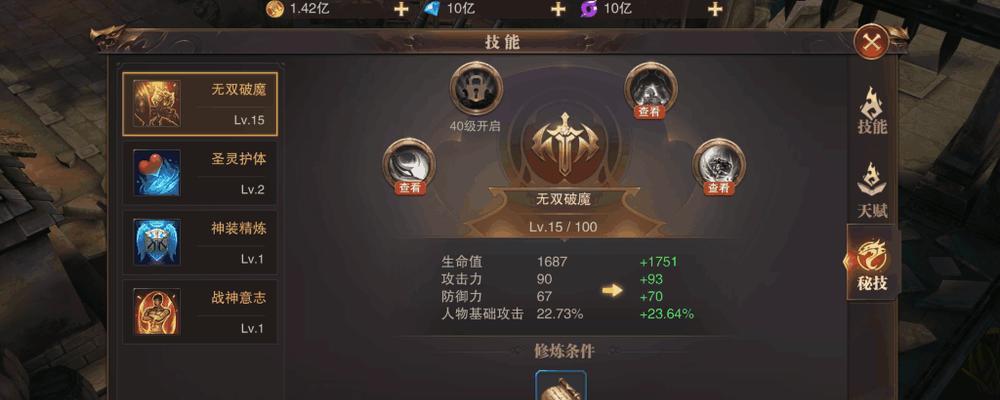Select the 圣灵护体 skill icon
The image size is (1000, 400).
click(156, 173)
